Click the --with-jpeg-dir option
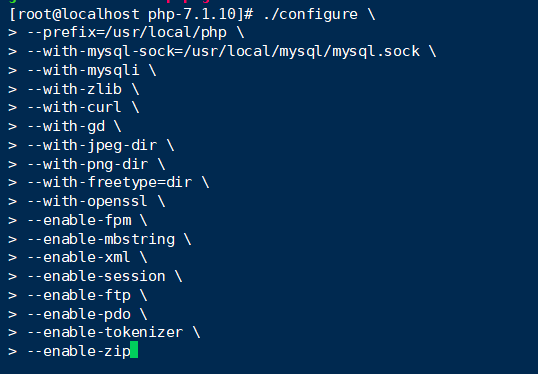The image size is (538, 374). click(x=92, y=145)
